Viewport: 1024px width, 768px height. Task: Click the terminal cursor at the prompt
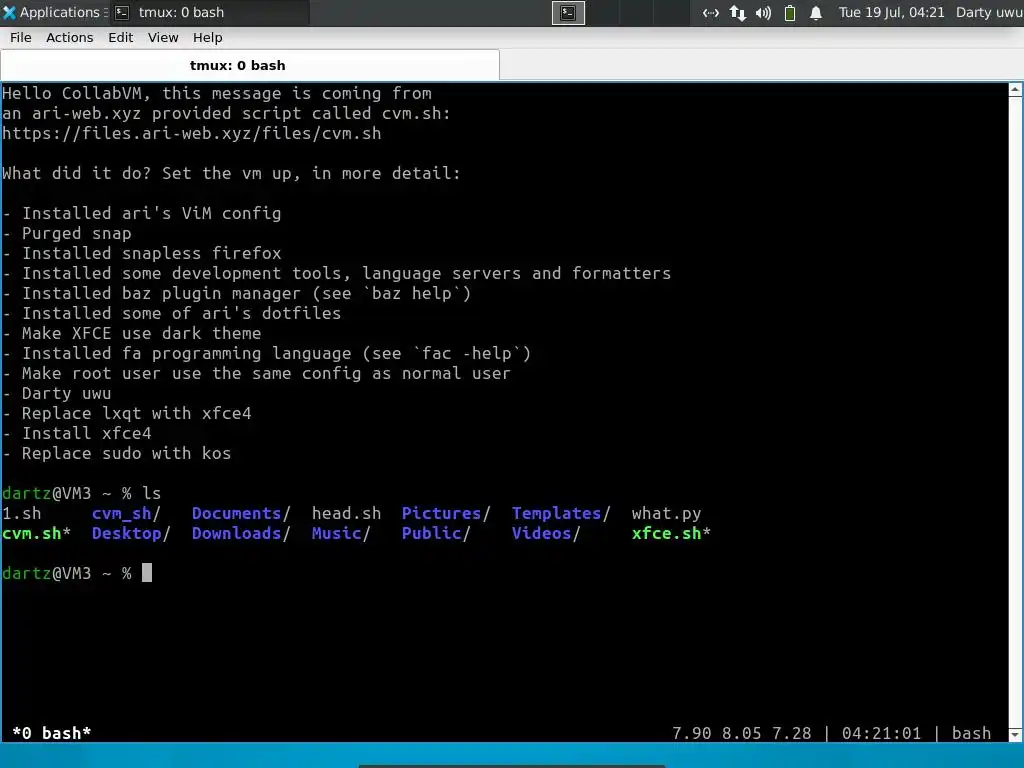[147, 573]
